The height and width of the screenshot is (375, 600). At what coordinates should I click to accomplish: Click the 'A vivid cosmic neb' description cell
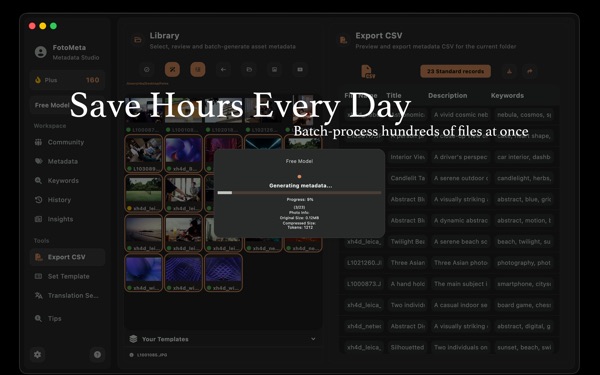point(461,115)
